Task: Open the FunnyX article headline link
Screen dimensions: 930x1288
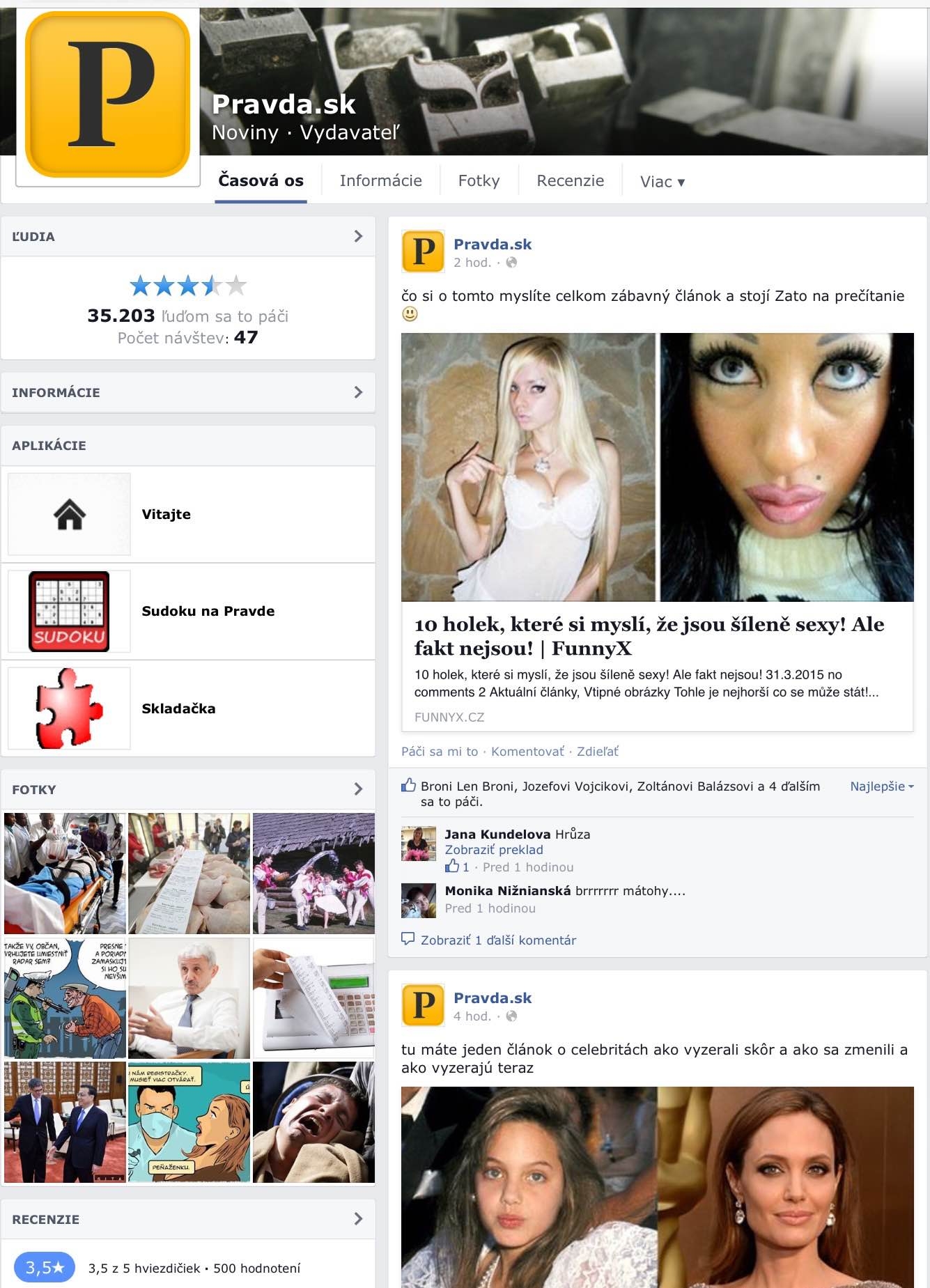Action: [649, 636]
